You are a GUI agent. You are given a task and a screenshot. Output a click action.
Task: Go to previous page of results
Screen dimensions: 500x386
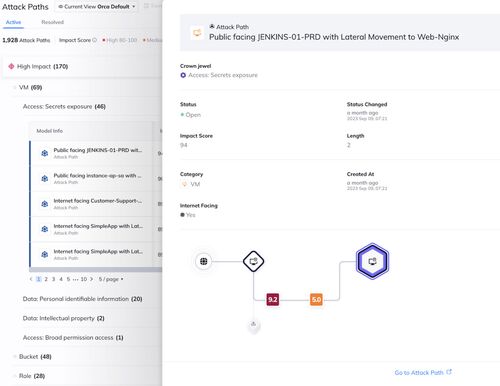click(31, 279)
